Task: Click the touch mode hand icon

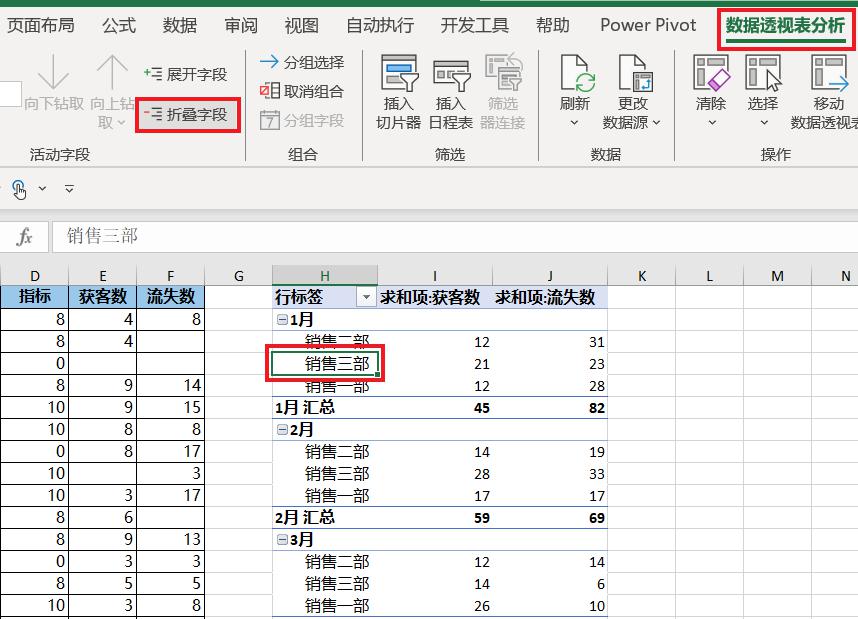Action: point(19,189)
